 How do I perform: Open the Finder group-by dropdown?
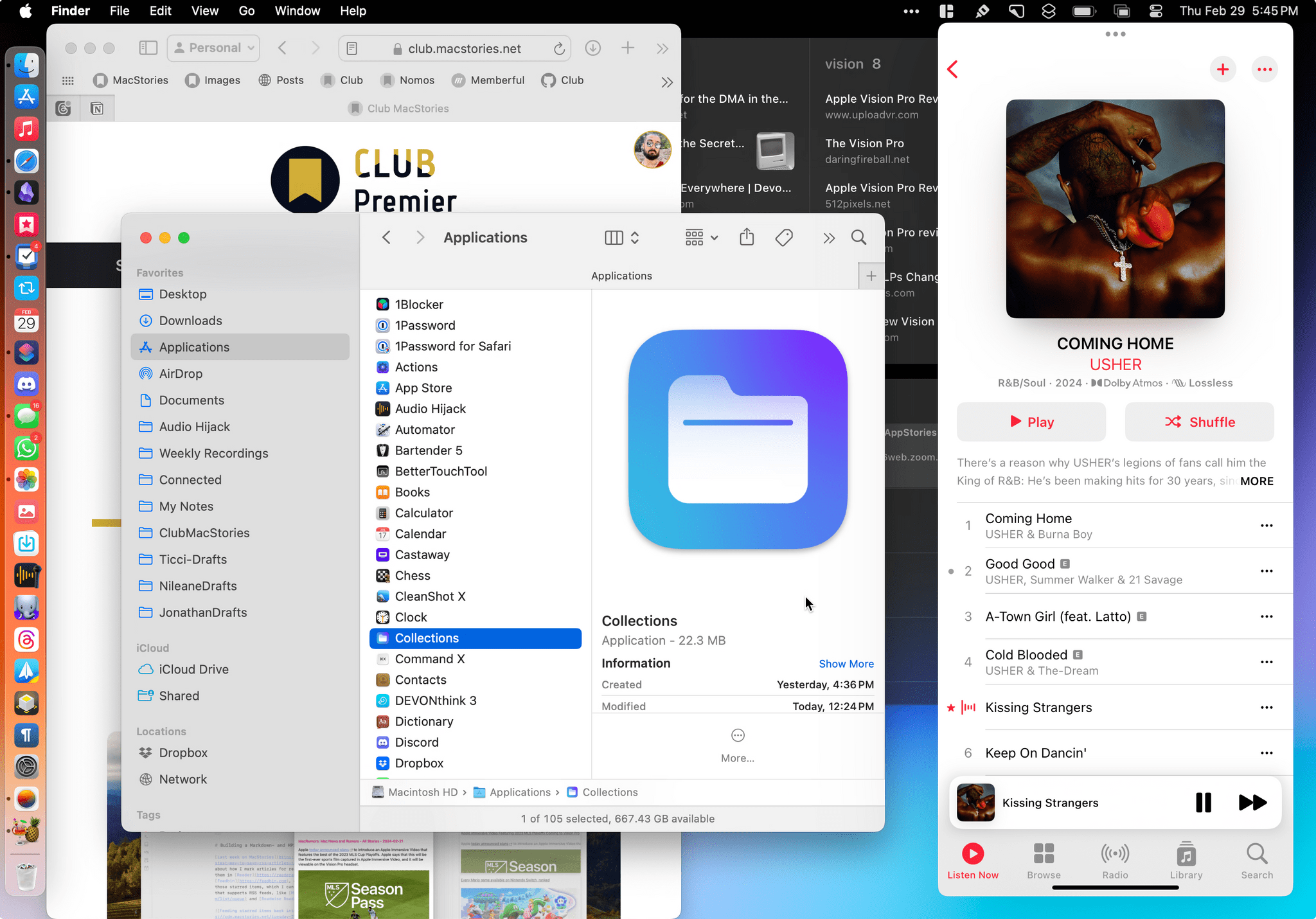(x=701, y=238)
